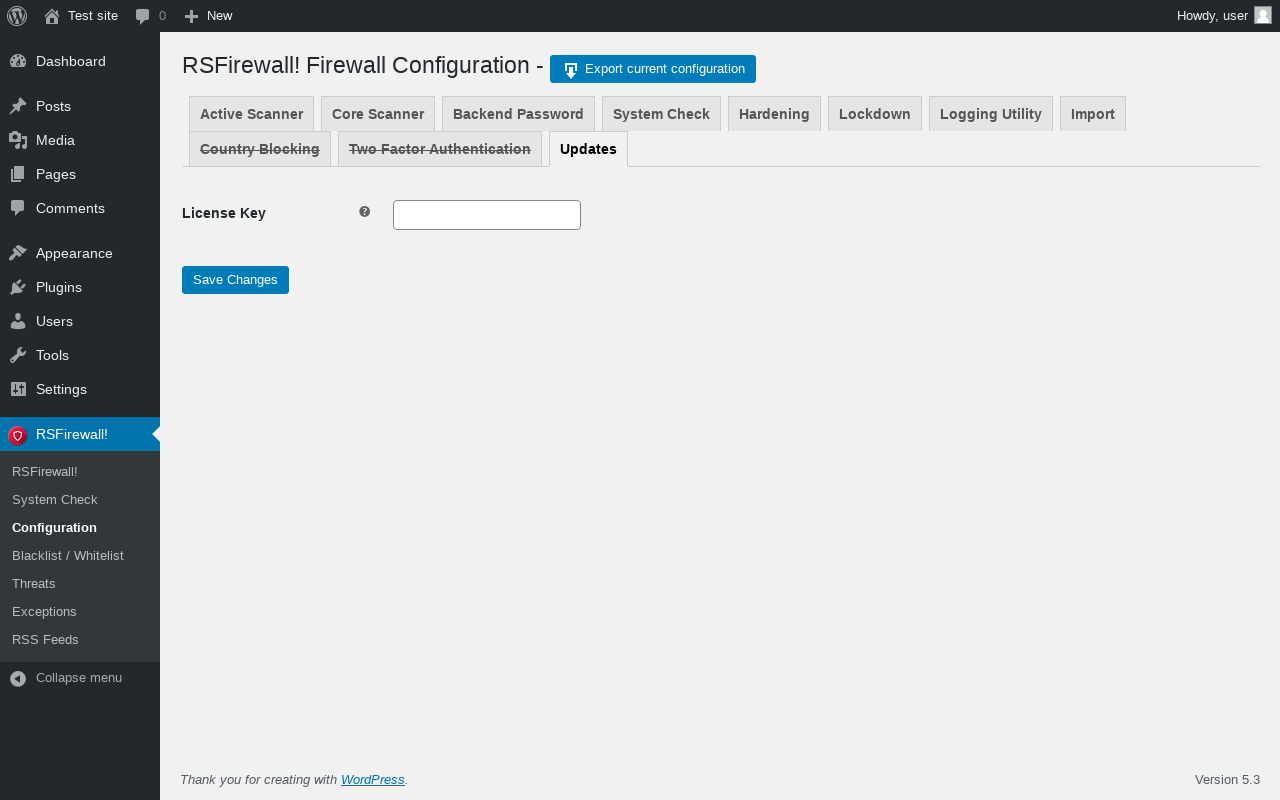The height and width of the screenshot is (800, 1280).
Task: Open the Appearance menu item
Action: (x=80, y=253)
